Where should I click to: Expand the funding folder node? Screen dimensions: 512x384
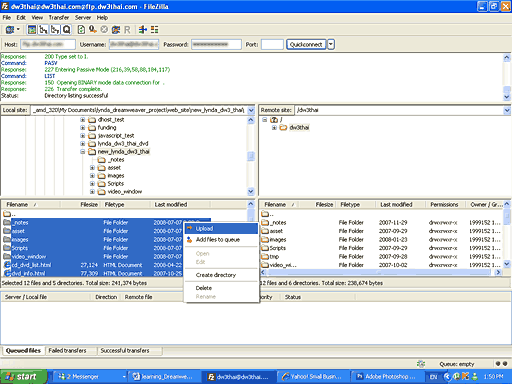tap(82, 127)
